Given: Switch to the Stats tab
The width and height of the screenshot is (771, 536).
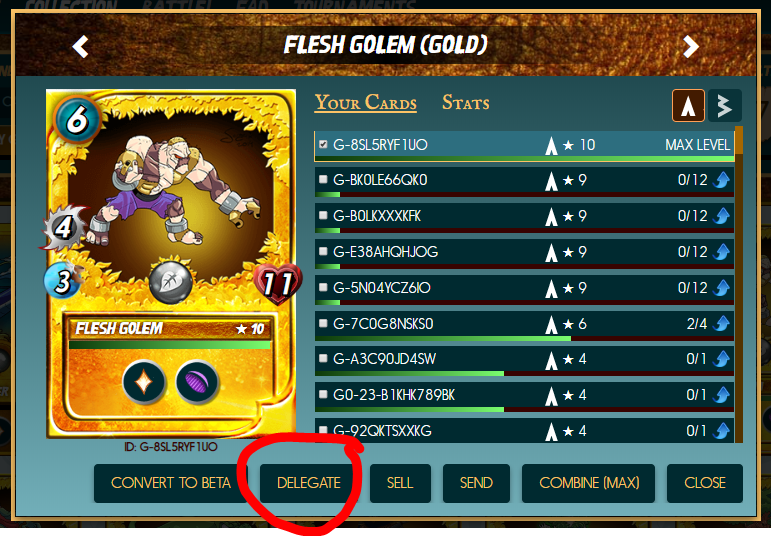Looking at the screenshot, I should tap(466, 103).
